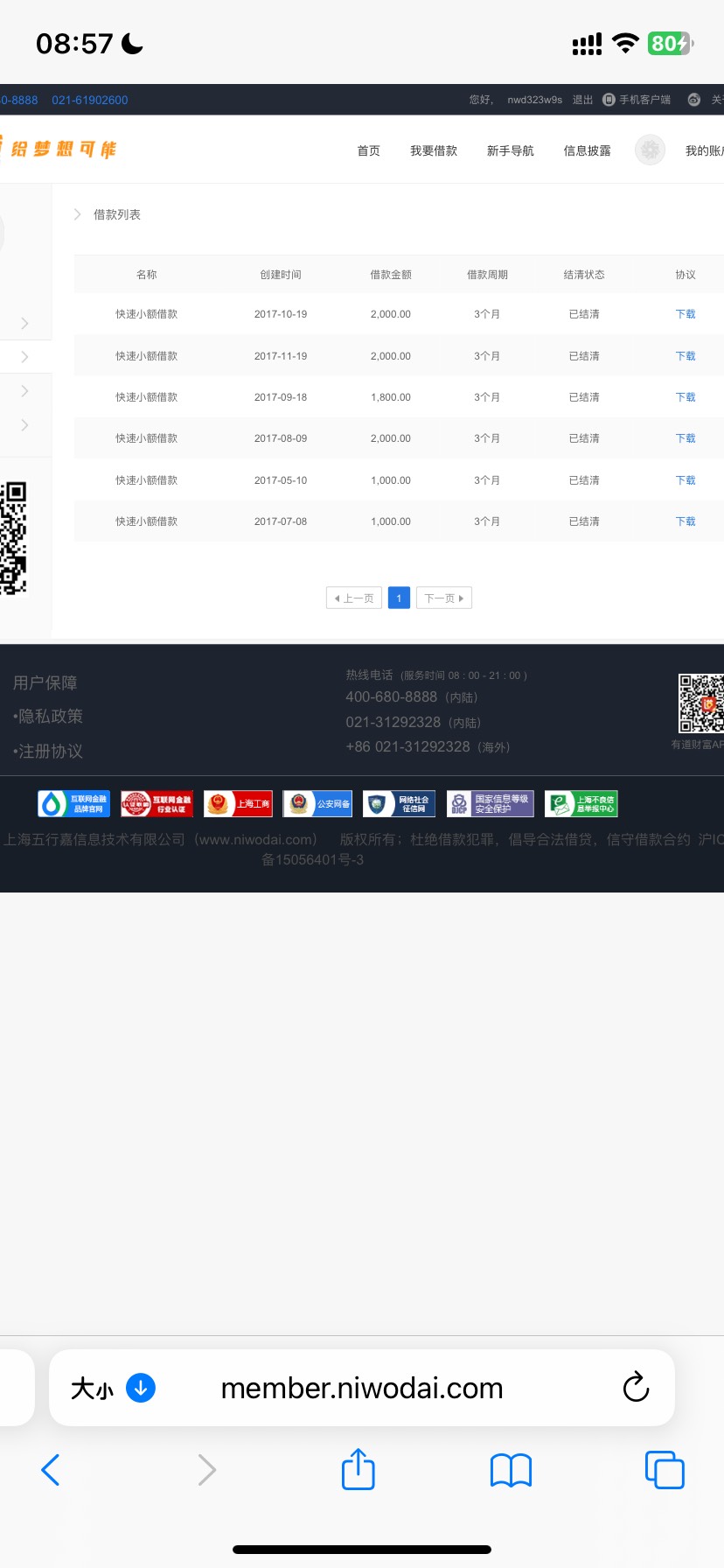Open the 我的账户 menu item
This screenshot has height=1568, width=724.
[x=705, y=150]
